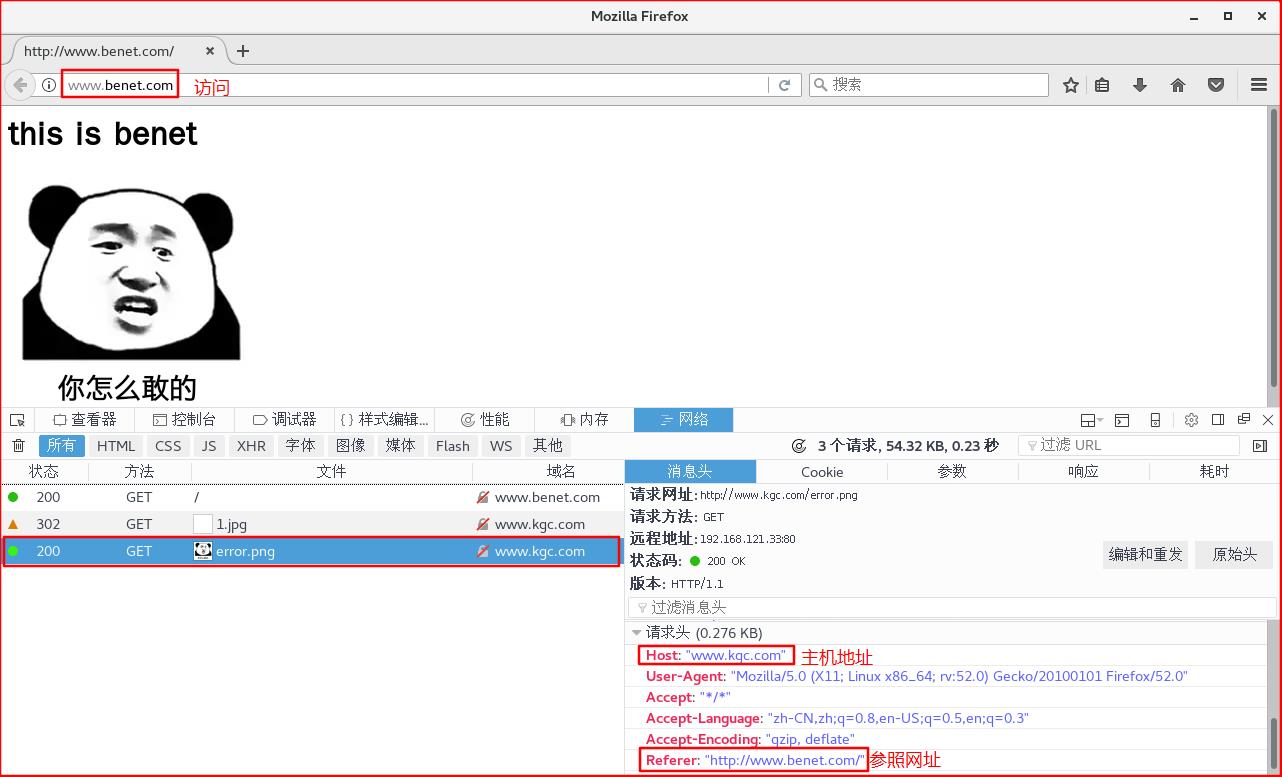Image resolution: width=1282 pixels, height=777 pixels.
Task: Clear the network request list with trash icon
Action: [x=18, y=446]
